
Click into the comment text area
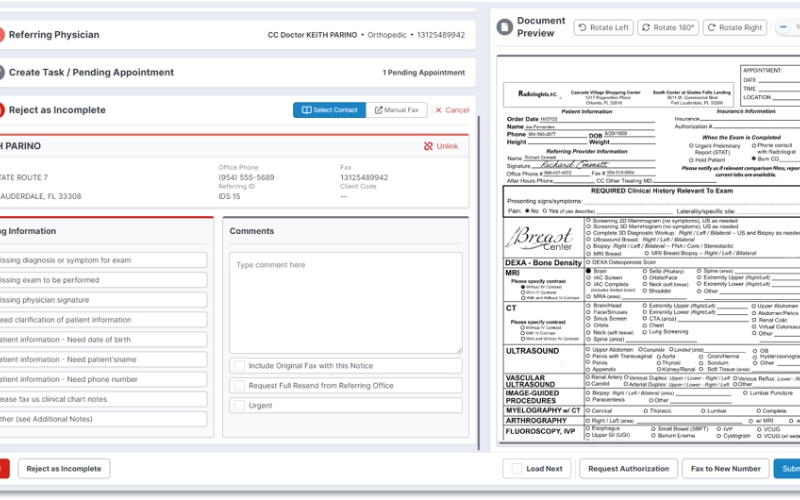point(346,303)
